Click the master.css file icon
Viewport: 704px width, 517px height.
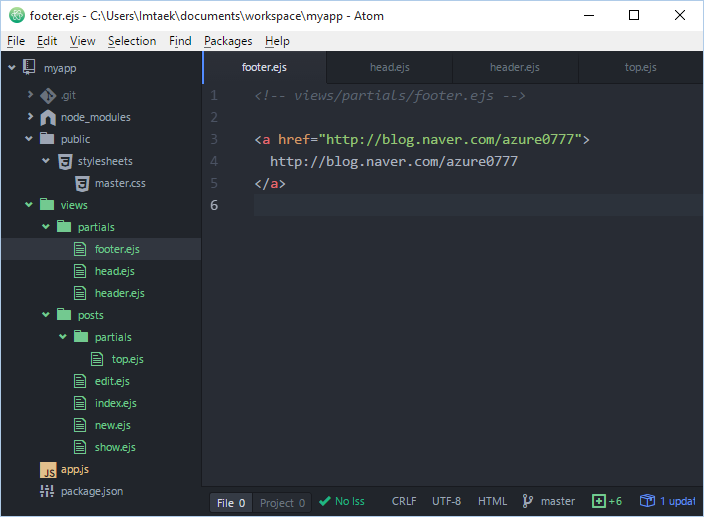[x=82, y=184]
